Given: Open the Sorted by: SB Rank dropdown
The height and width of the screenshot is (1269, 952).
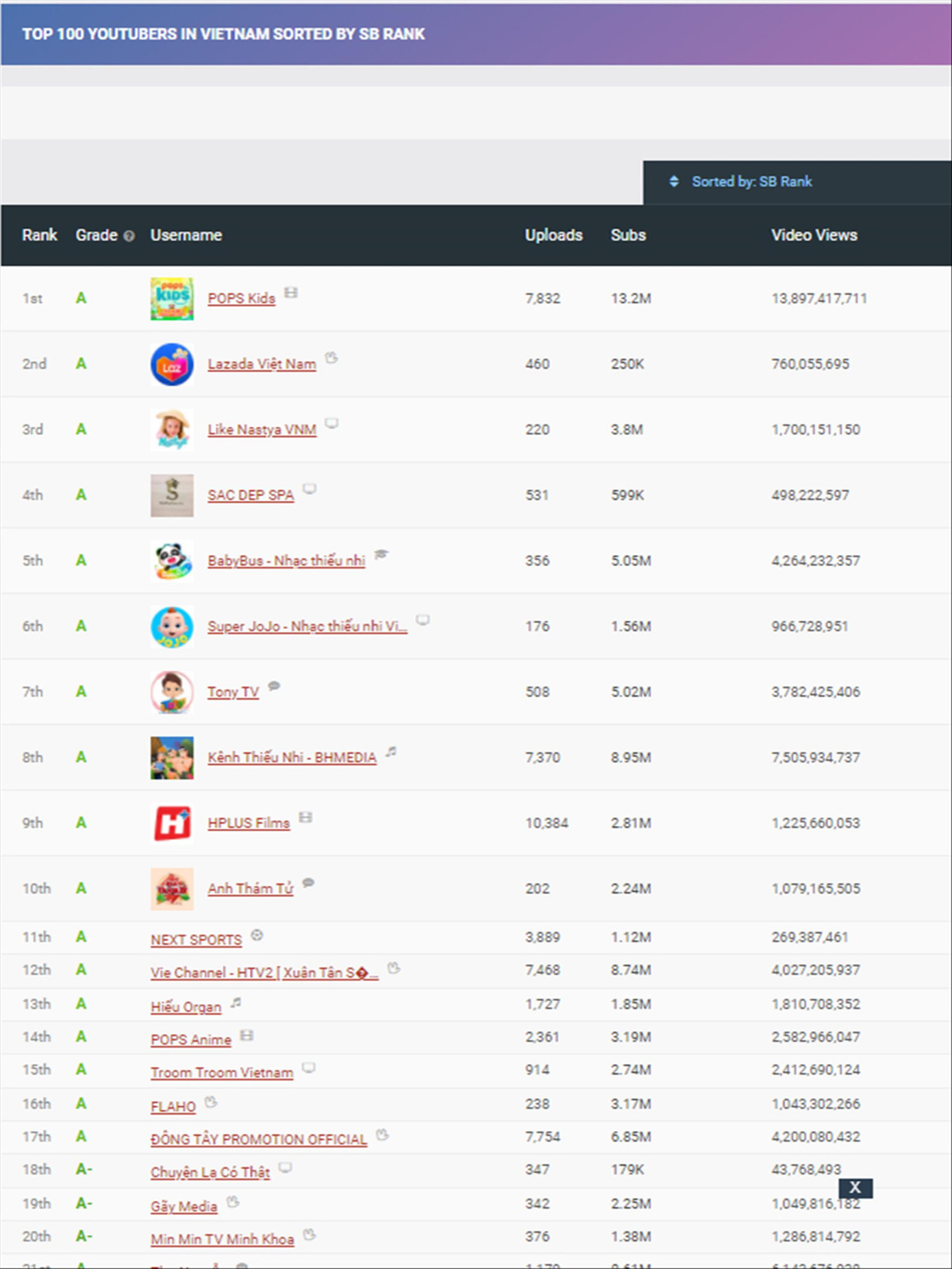Looking at the screenshot, I should click(x=751, y=182).
